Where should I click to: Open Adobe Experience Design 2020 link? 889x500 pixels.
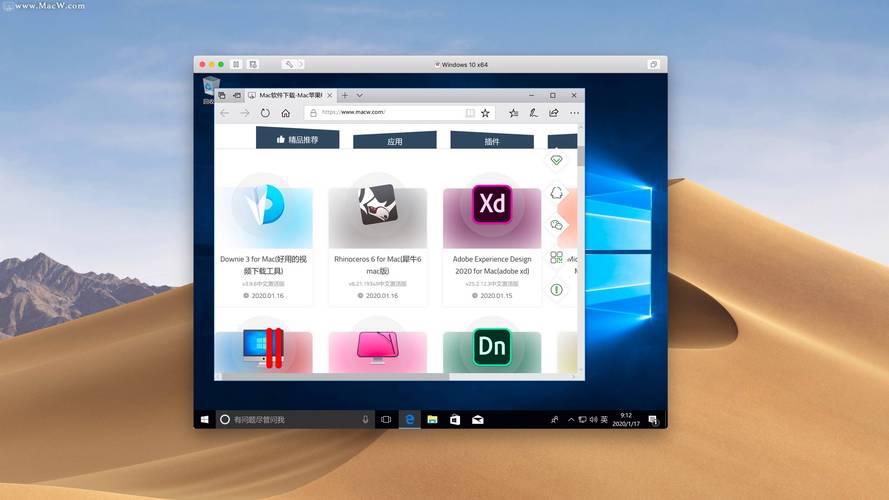point(491,265)
